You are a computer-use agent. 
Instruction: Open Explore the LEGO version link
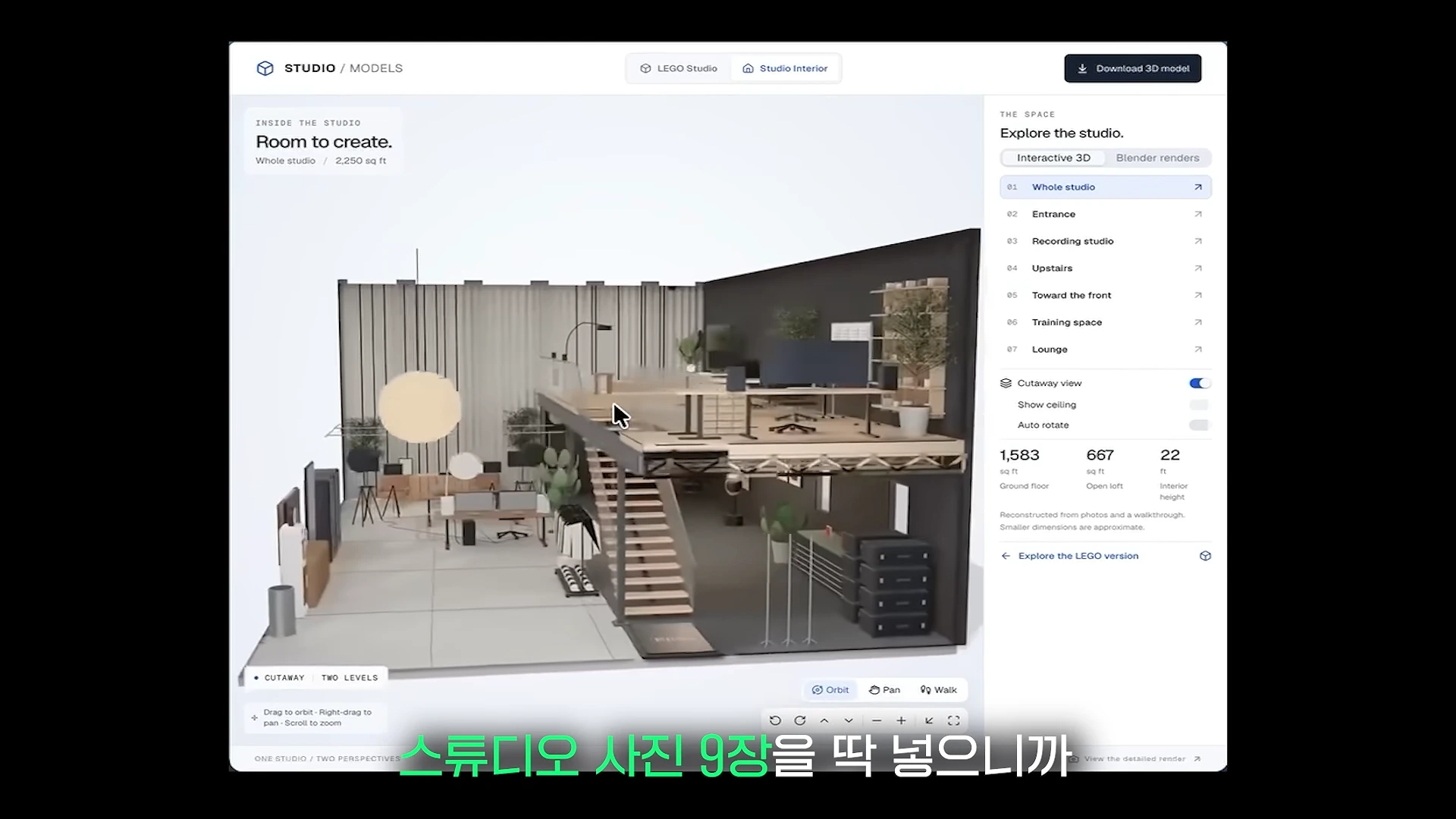(x=1078, y=556)
